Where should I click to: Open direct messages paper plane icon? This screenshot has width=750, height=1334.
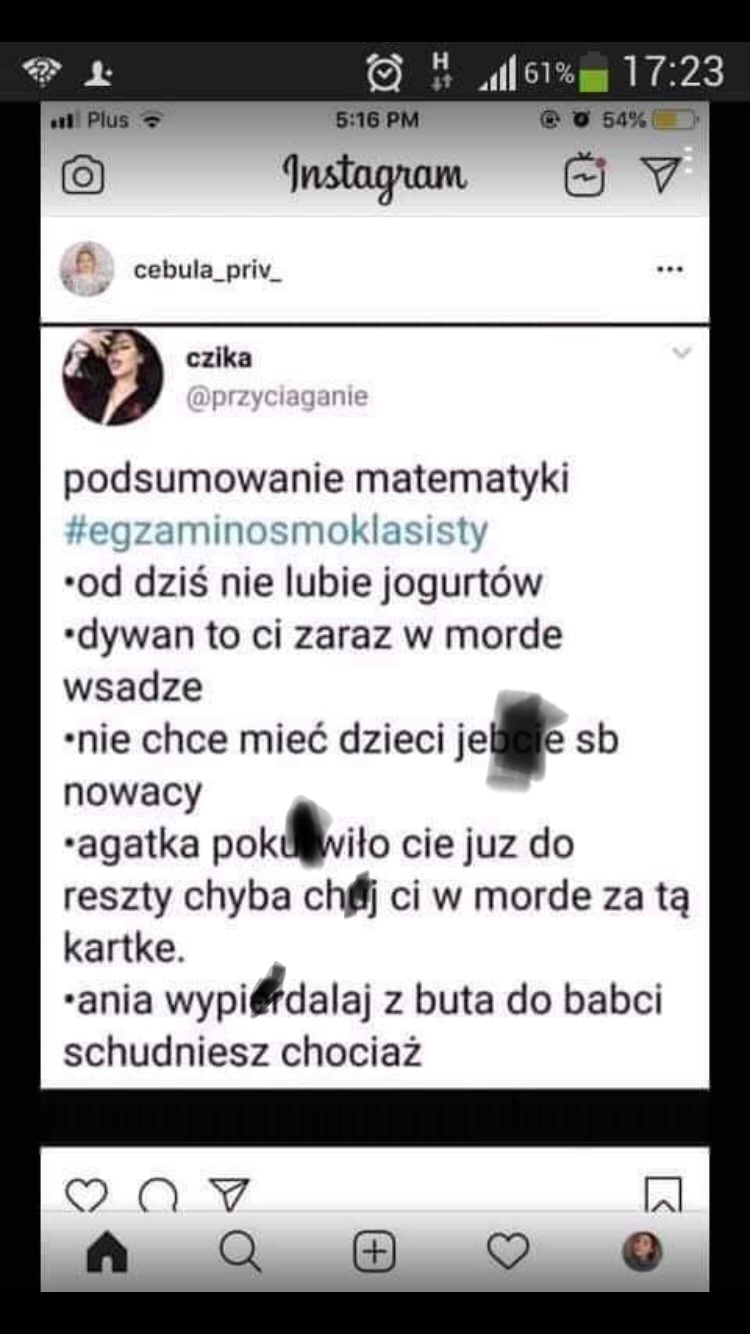pos(660,175)
